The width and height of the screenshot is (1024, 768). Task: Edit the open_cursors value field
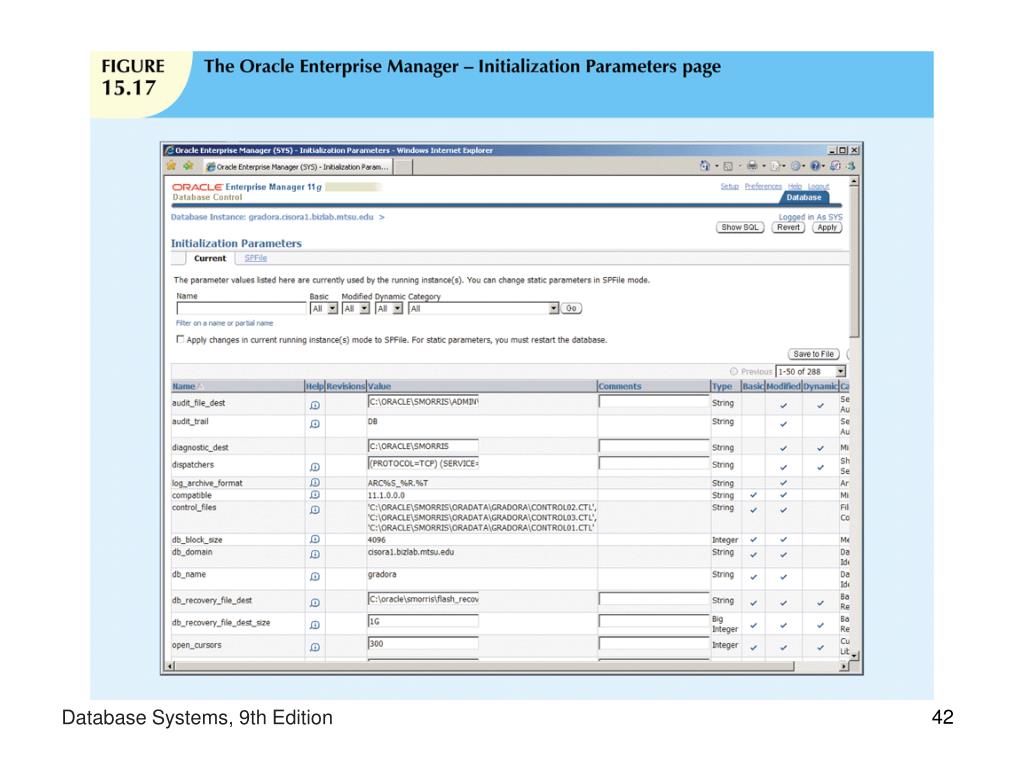tap(423, 643)
